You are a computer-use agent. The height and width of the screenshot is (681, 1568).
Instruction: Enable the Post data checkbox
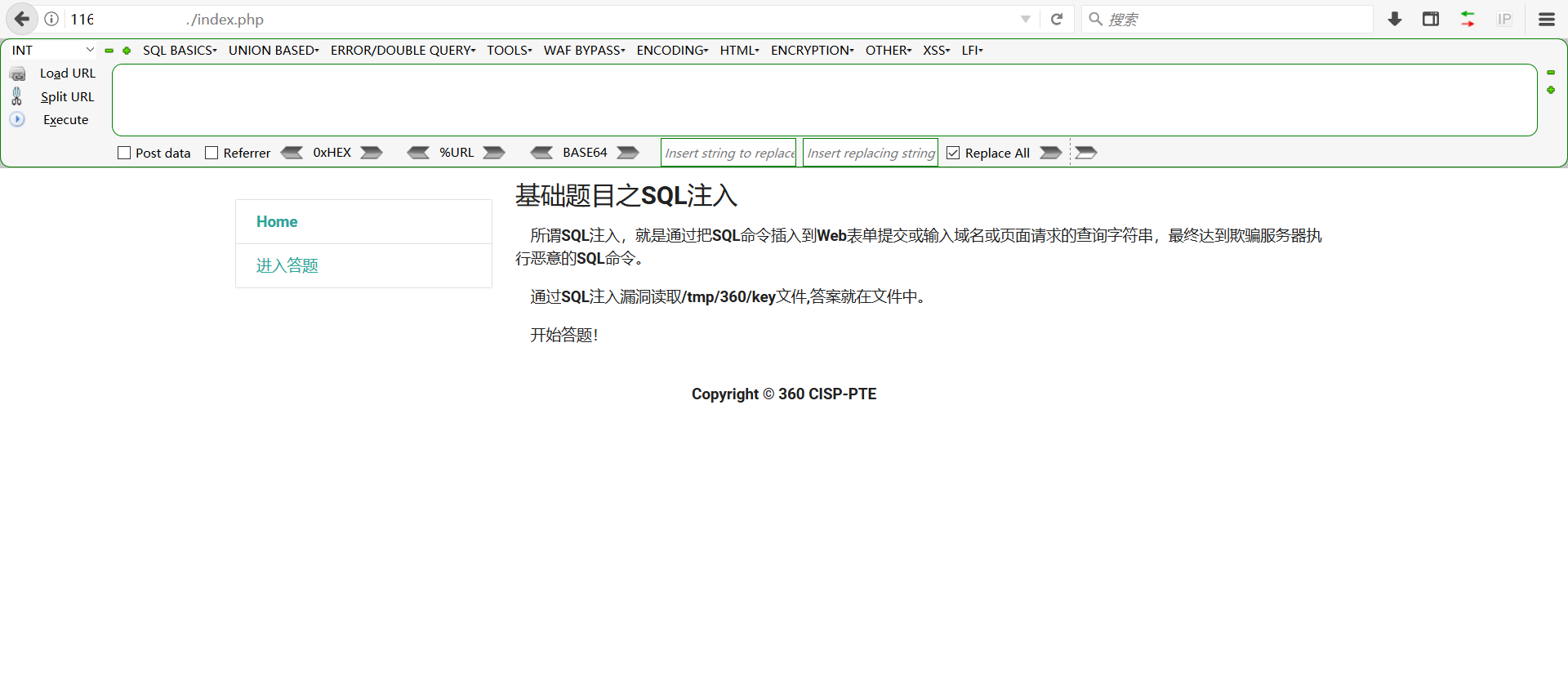tap(124, 153)
